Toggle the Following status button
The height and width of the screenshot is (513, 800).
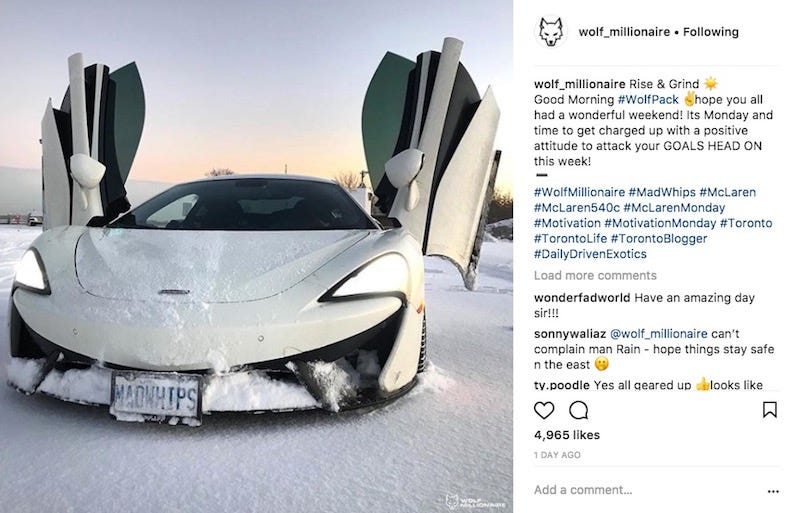(x=711, y=32)
